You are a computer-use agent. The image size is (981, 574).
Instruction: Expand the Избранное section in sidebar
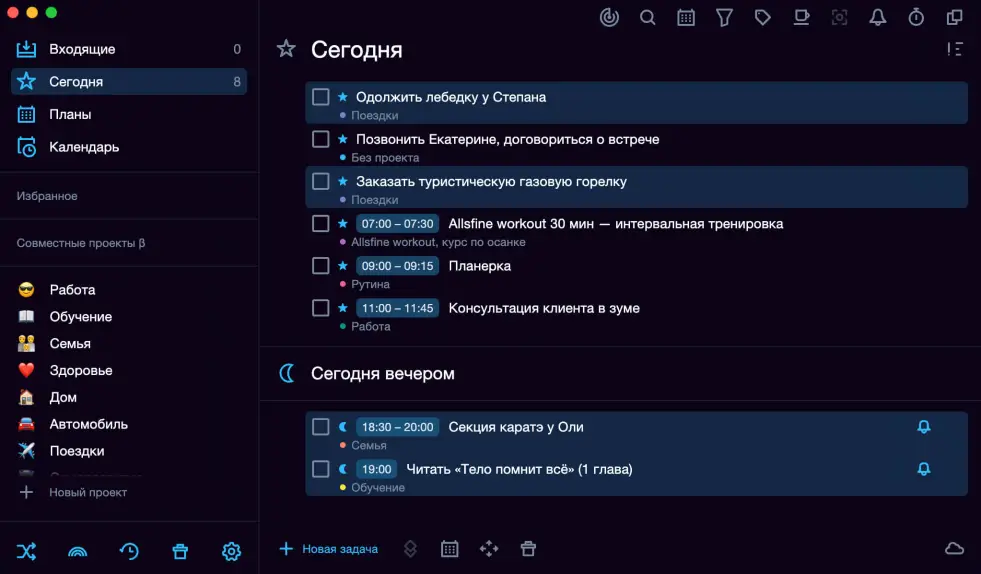47,196
